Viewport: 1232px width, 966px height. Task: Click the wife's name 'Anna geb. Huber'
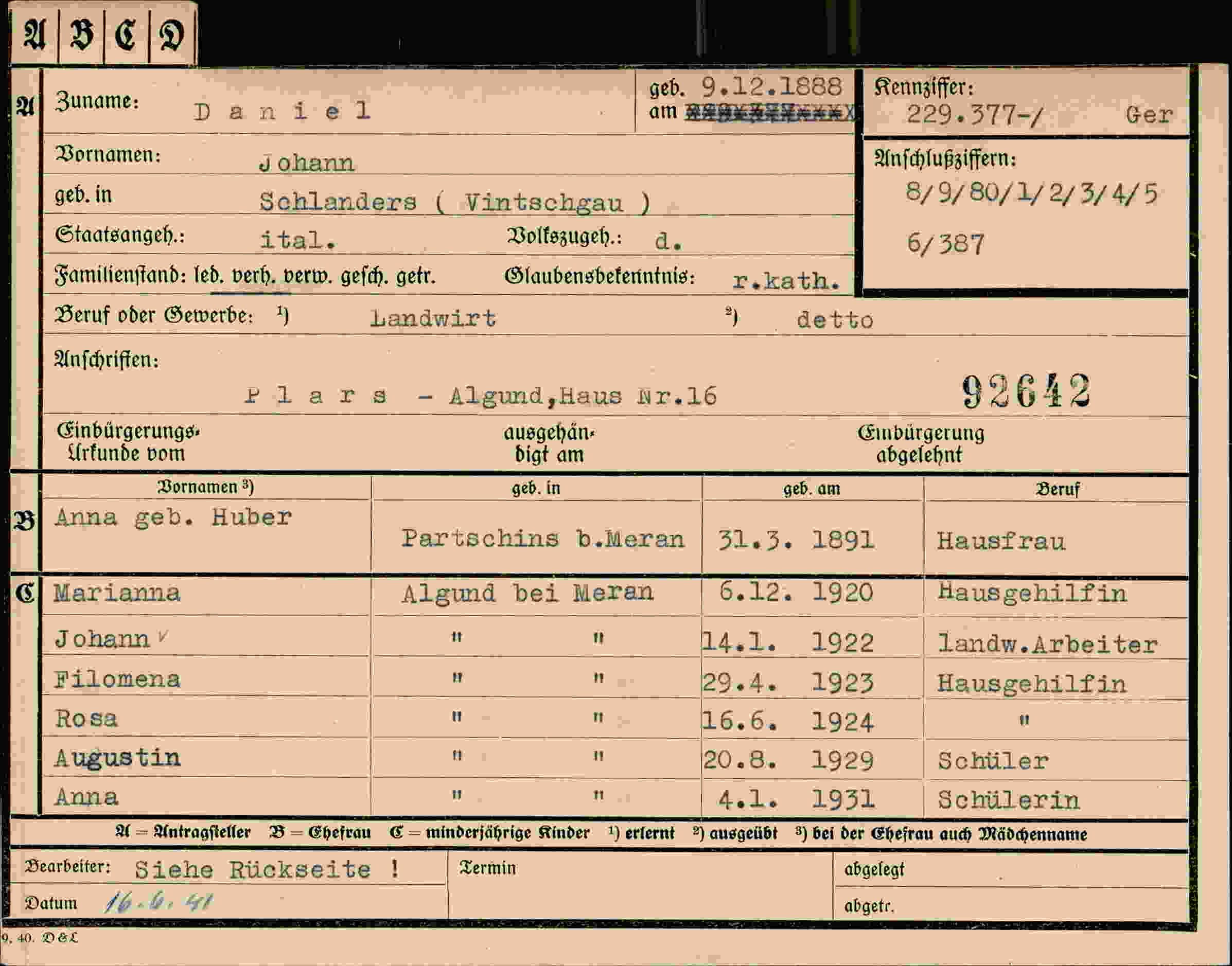click(173, 517)
